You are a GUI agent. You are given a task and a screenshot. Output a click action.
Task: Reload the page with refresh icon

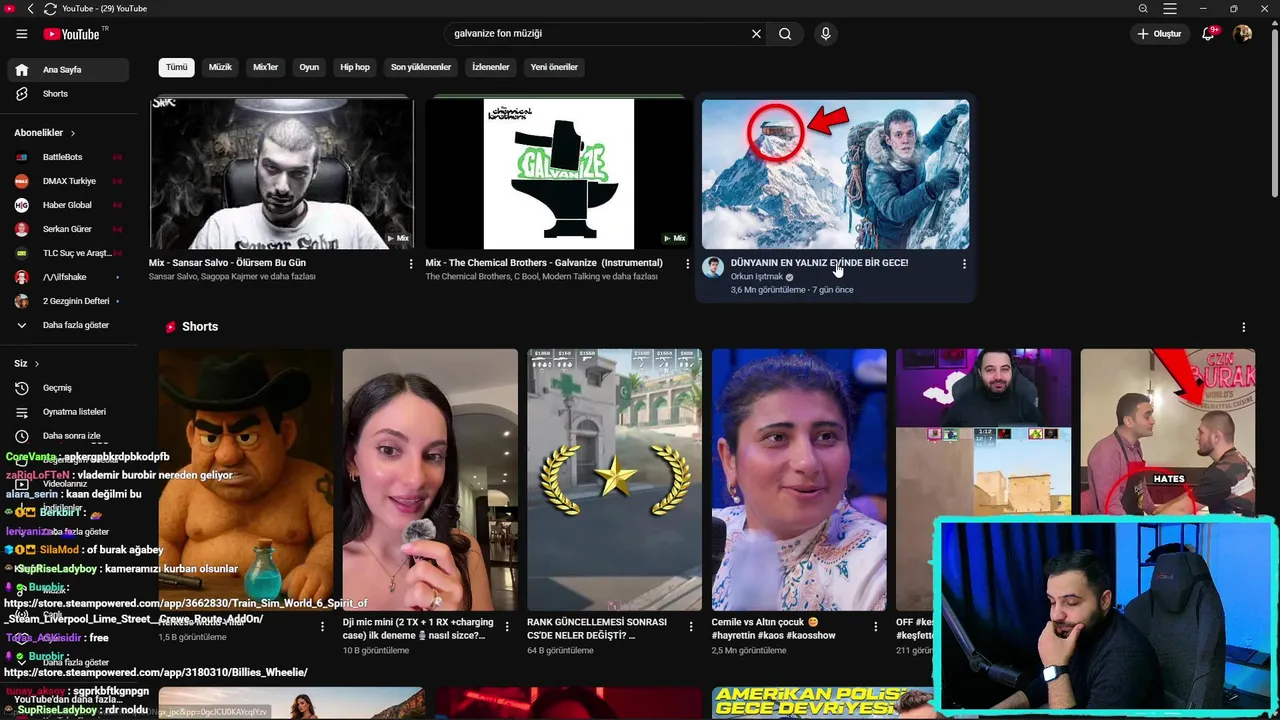(50, 8)
